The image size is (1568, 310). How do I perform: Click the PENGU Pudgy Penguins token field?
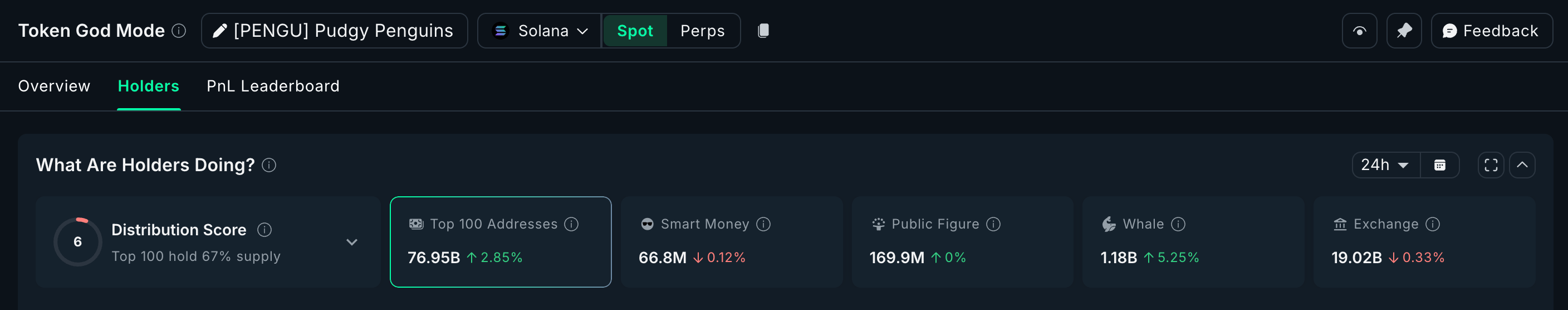[x=334, y=31]
